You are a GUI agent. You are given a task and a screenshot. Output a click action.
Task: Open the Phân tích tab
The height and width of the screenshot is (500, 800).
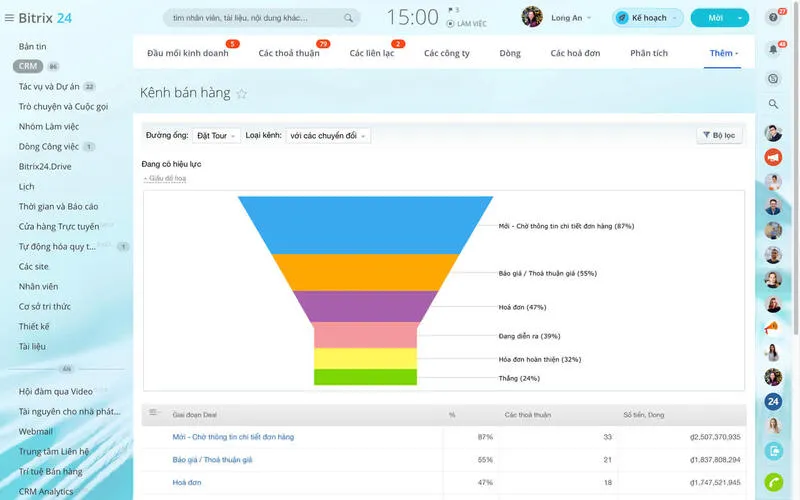click(x=650, y=53)
